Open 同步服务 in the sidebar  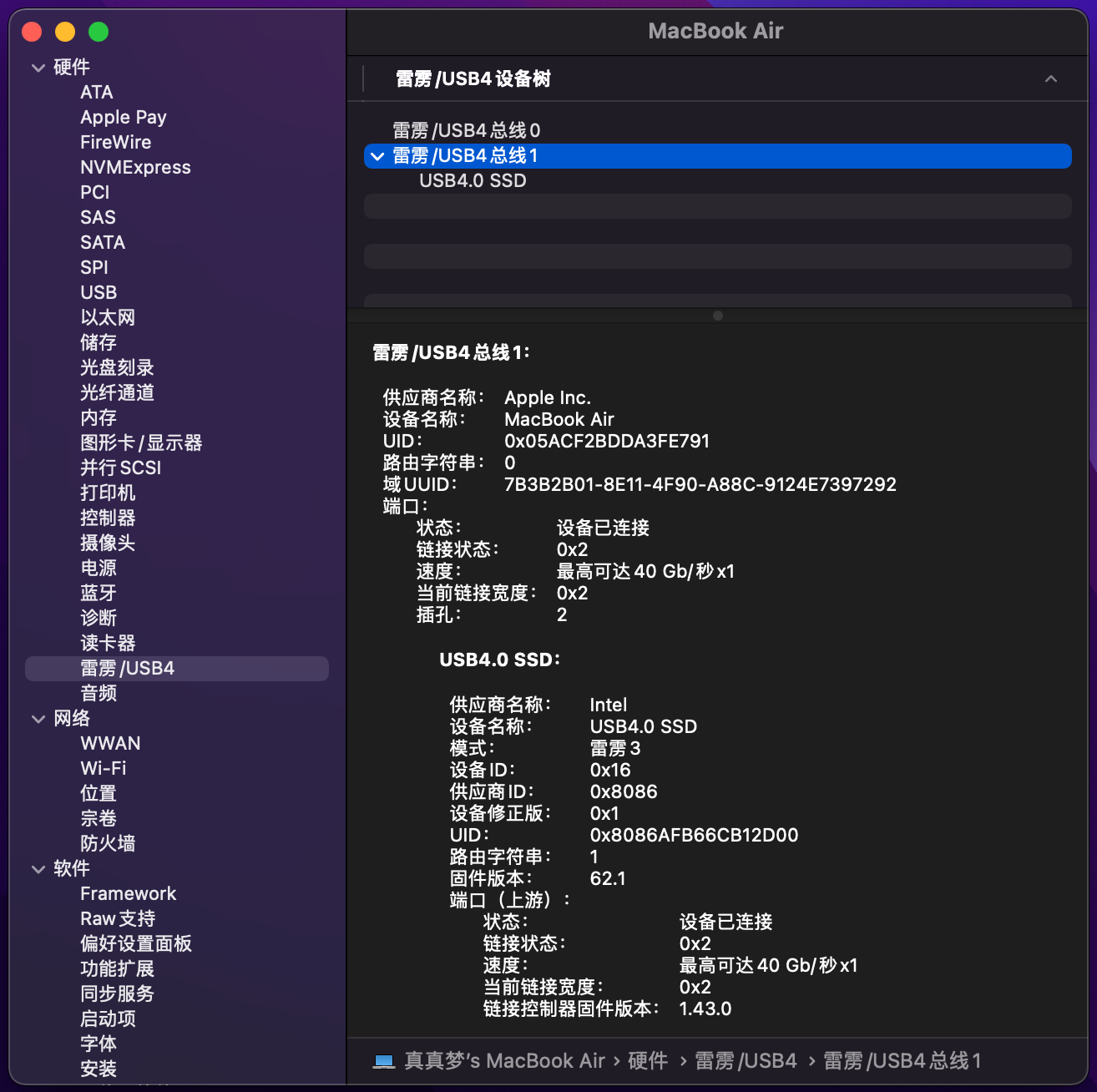tap(117, 994)
